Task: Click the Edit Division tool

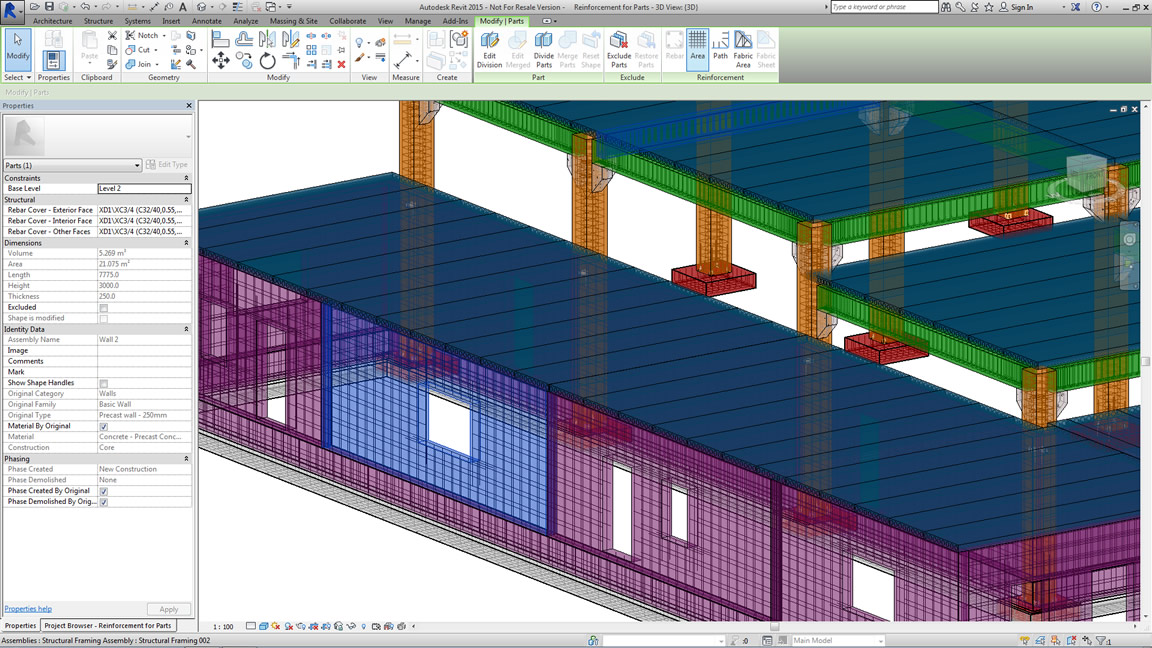Action: pos(489,50)
